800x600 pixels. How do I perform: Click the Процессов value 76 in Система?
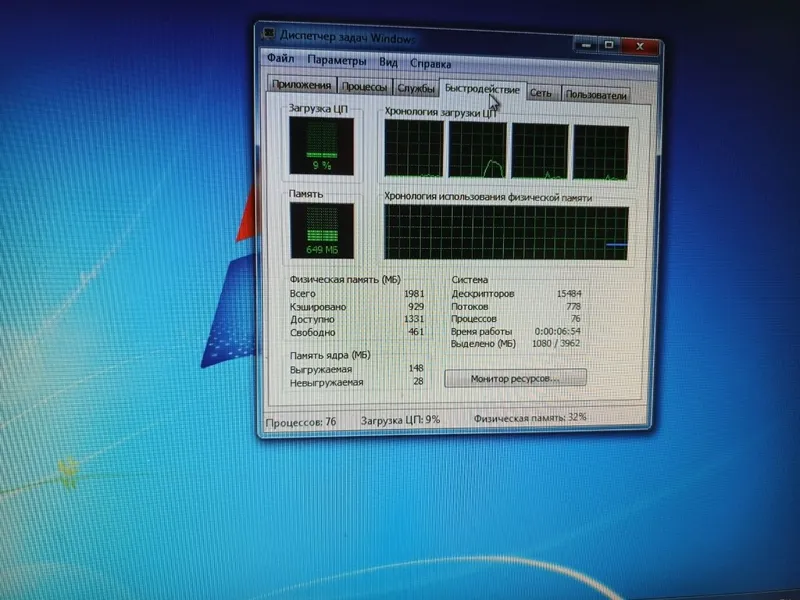pyautogui.click(x=576, y=318)
